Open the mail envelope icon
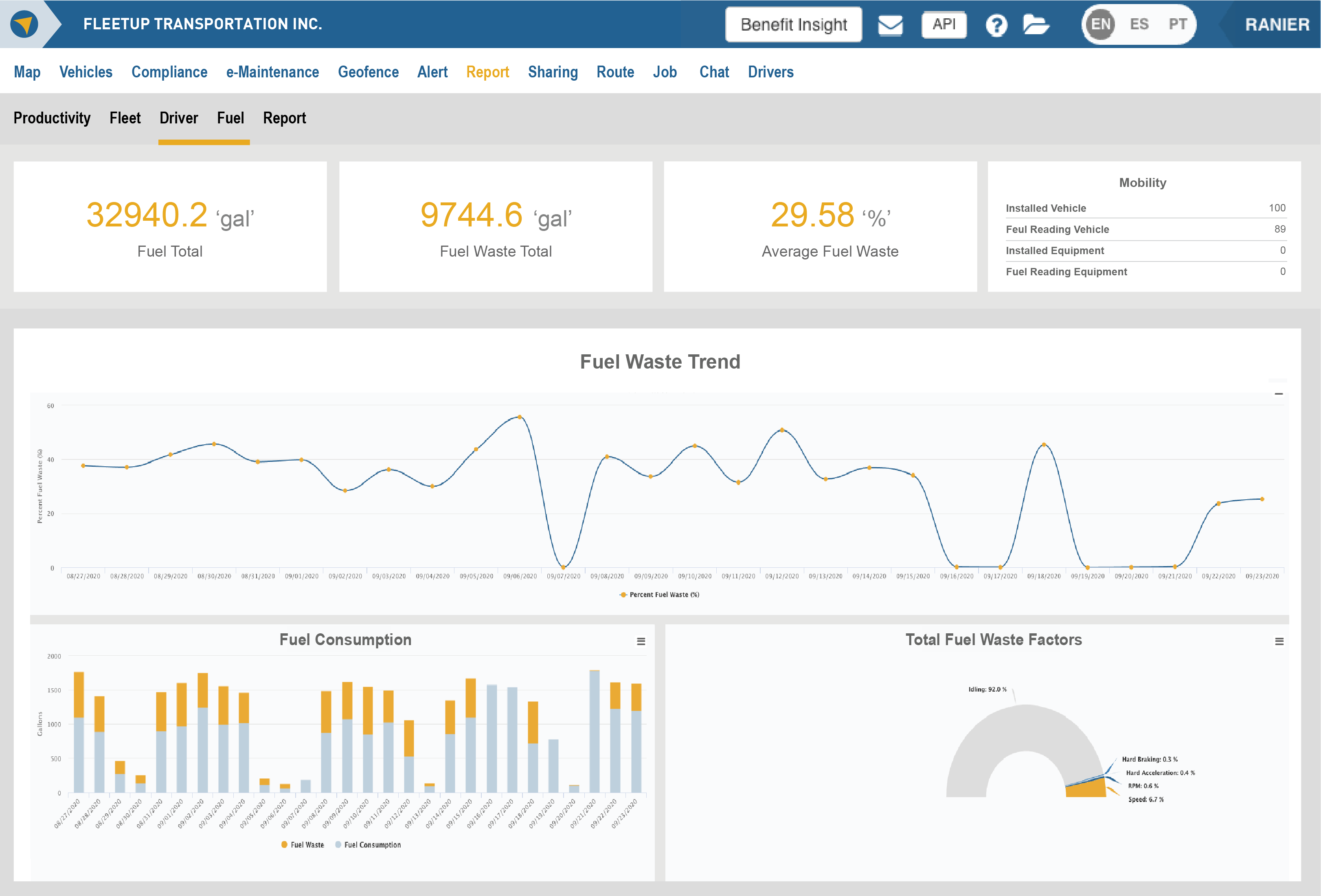 point(890,25)
